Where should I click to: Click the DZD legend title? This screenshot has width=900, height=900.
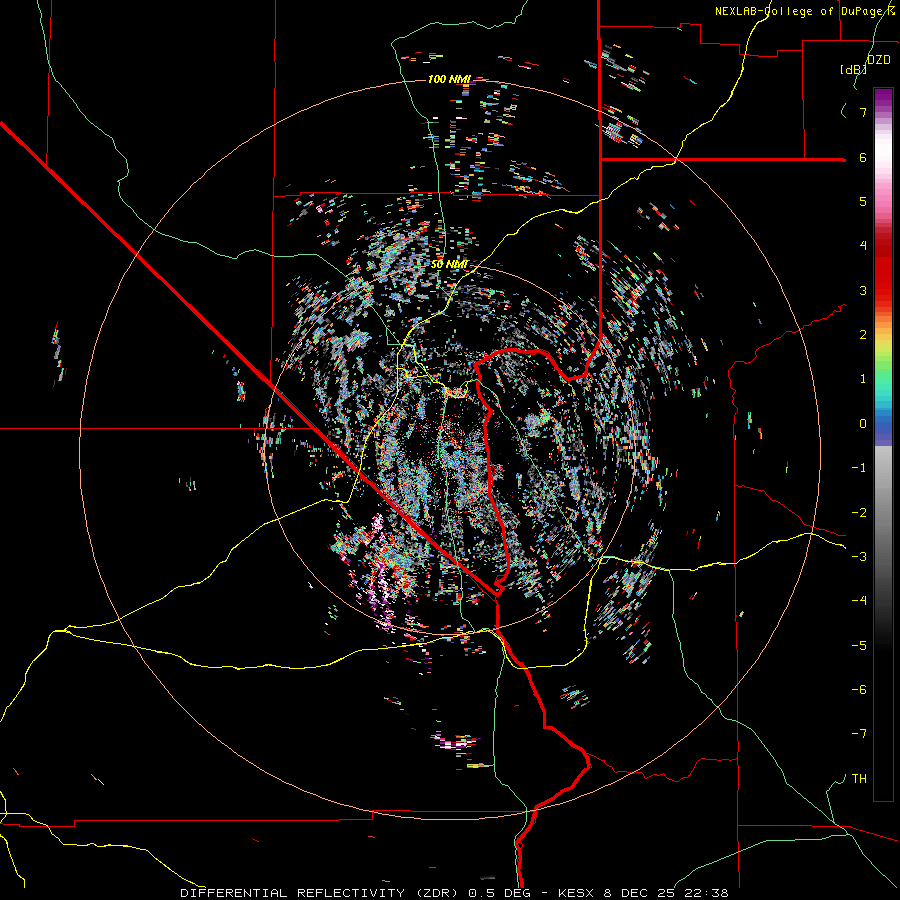(878, 60)
